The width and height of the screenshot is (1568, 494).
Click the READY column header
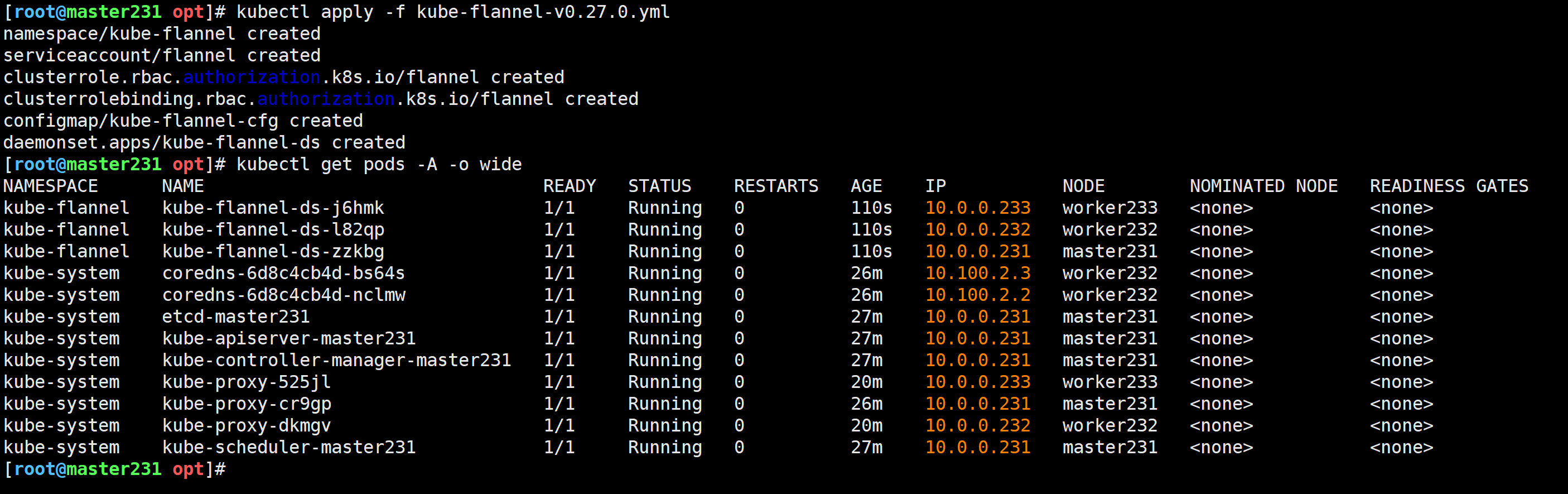pos(569,186)
